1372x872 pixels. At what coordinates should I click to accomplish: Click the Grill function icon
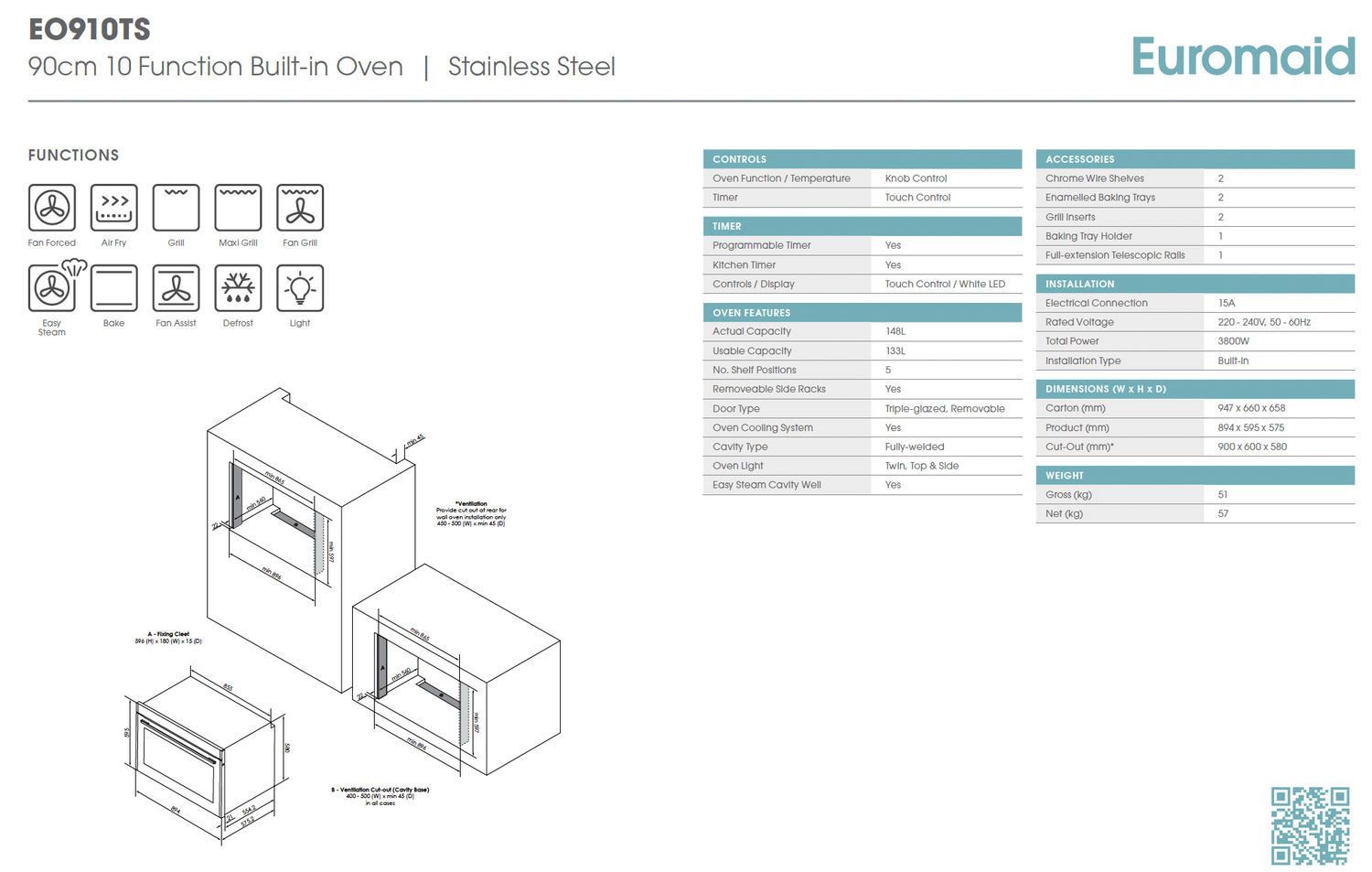click(176, 208)
